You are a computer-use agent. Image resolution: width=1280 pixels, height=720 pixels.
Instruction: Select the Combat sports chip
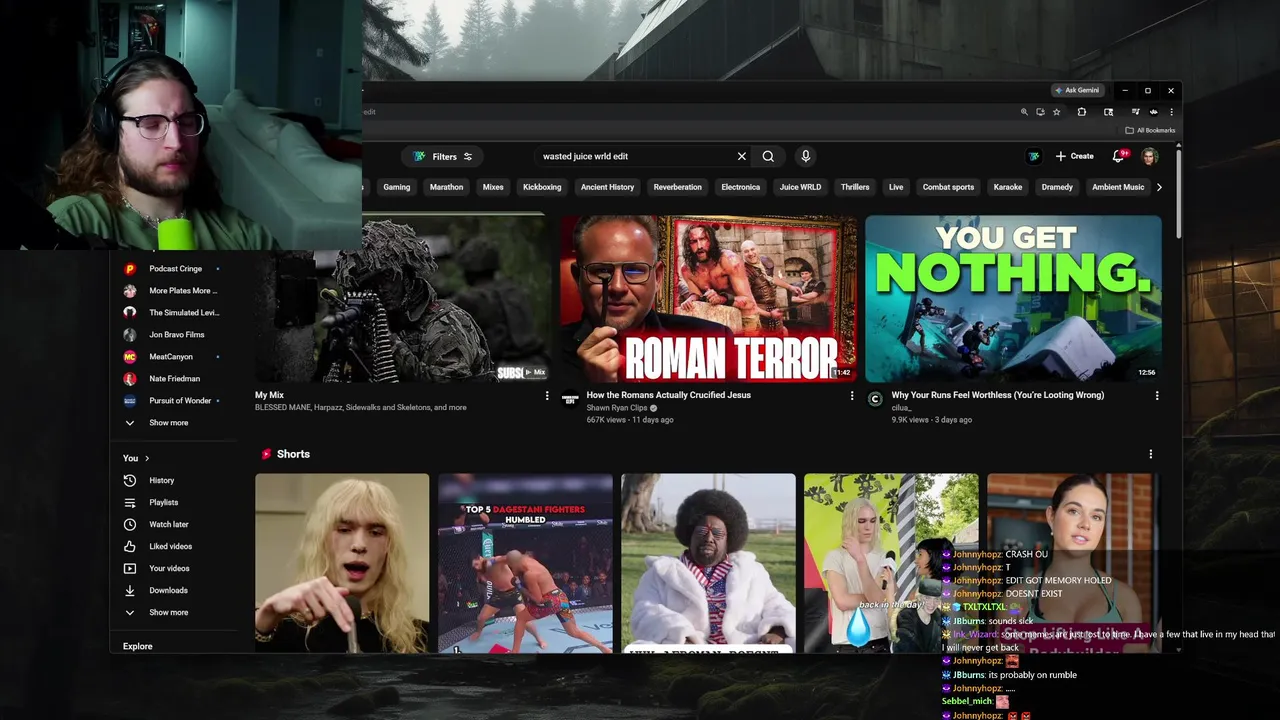948,187
